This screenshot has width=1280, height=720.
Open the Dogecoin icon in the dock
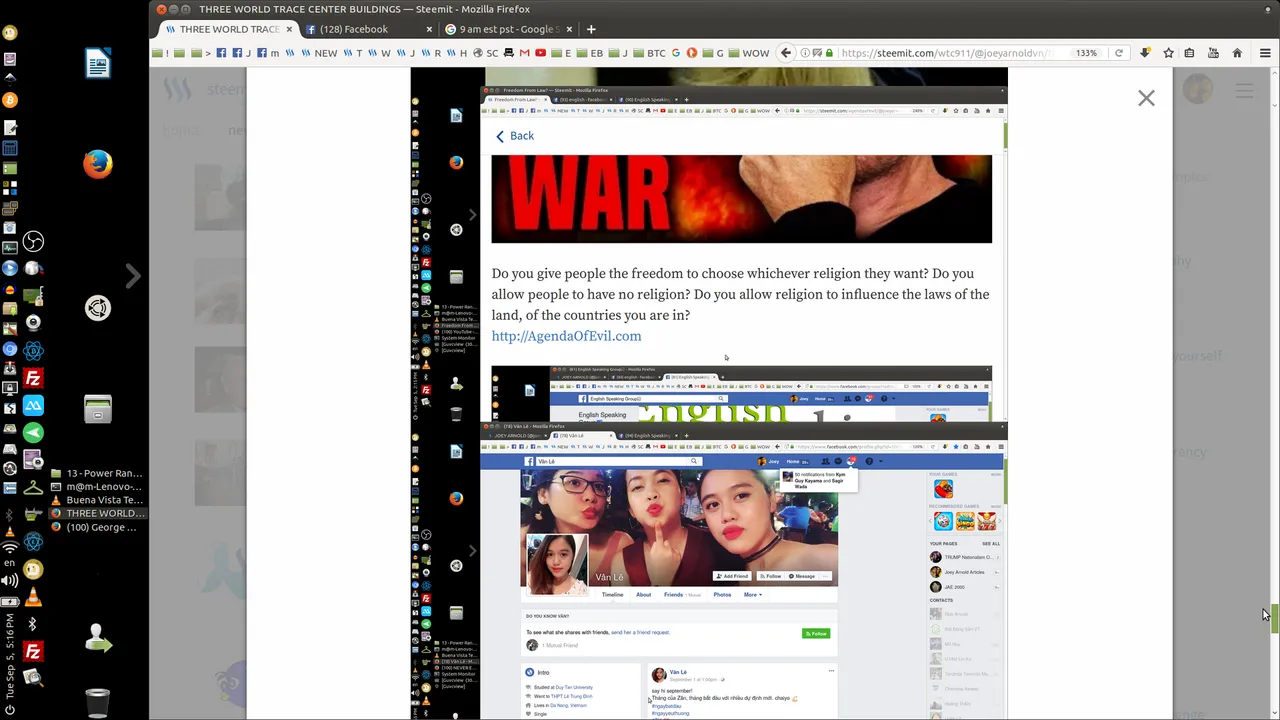point(33,570)
